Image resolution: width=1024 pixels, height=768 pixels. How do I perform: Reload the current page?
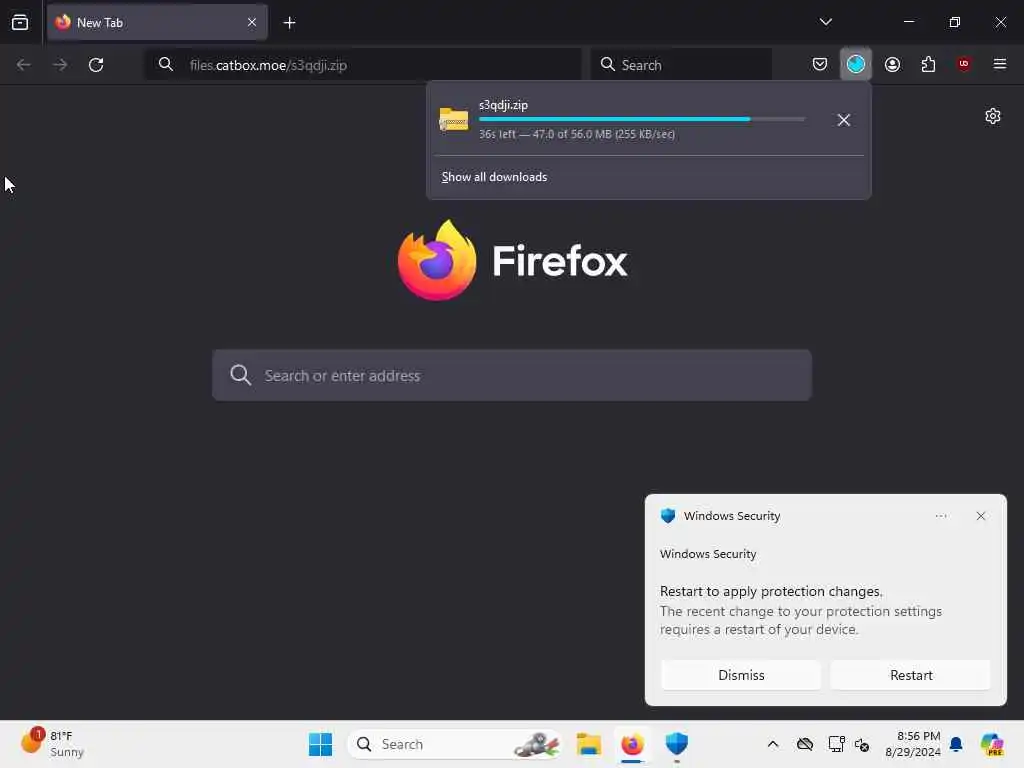96,65
